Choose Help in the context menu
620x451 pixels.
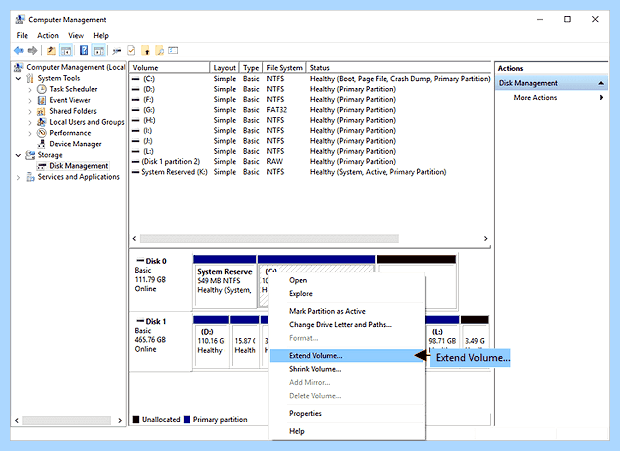click(346, 431)
